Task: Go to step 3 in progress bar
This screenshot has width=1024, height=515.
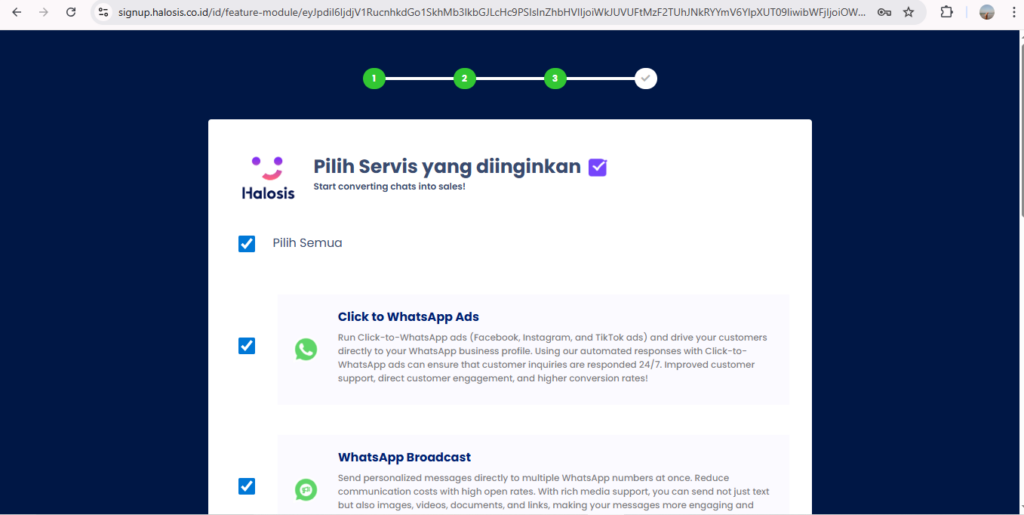Action: pyautogui.click(x=555, y=78)
